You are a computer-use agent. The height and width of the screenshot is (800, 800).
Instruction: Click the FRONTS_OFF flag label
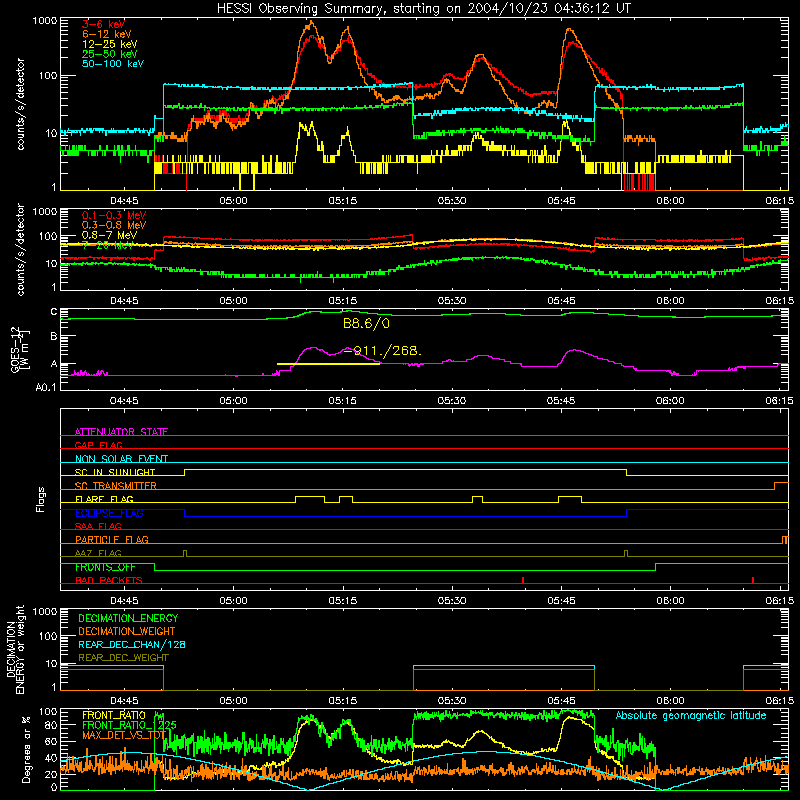click(x=105, y=567)
